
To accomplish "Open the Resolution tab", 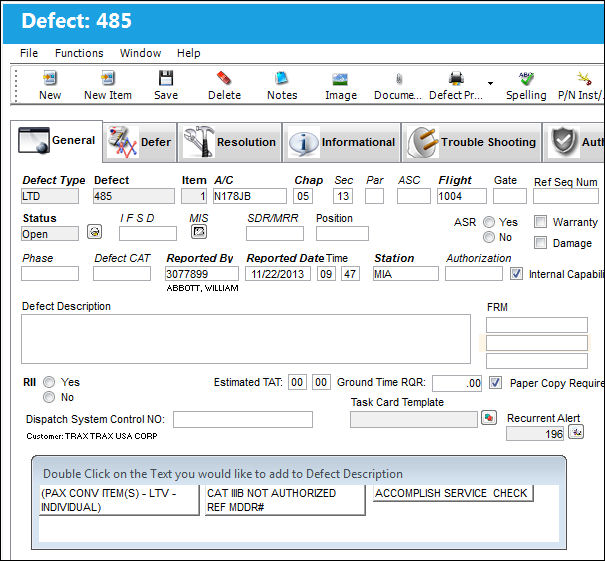I will pyautogui.click(x=230, y=142).
